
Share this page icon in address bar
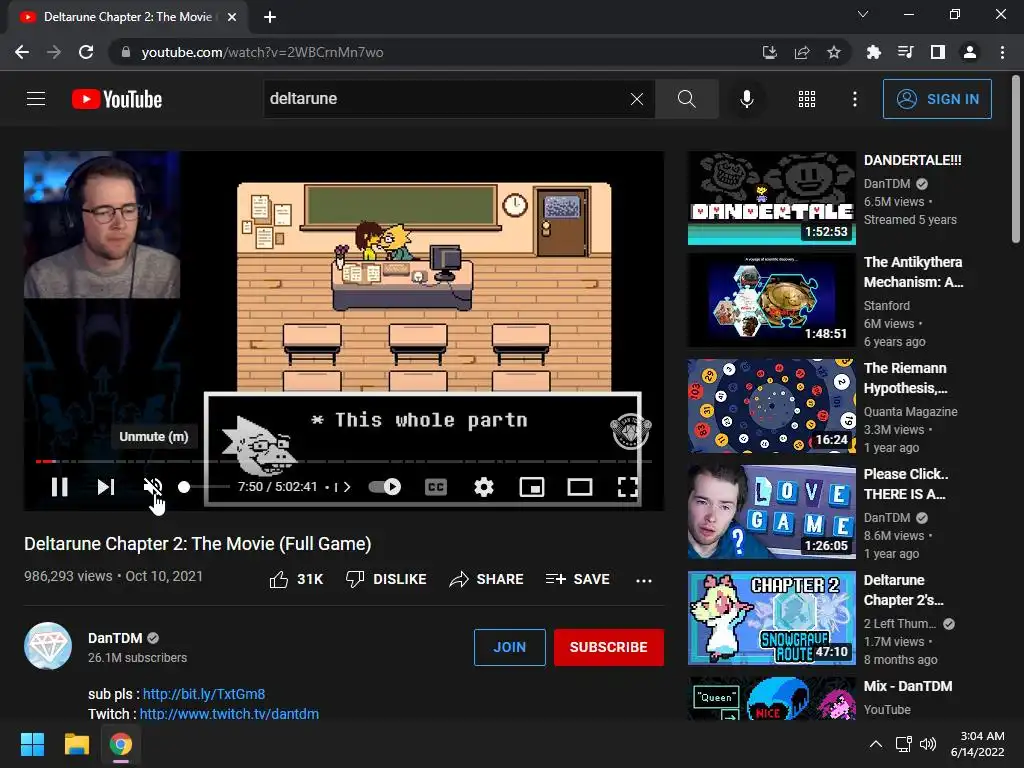coord(801,52)
